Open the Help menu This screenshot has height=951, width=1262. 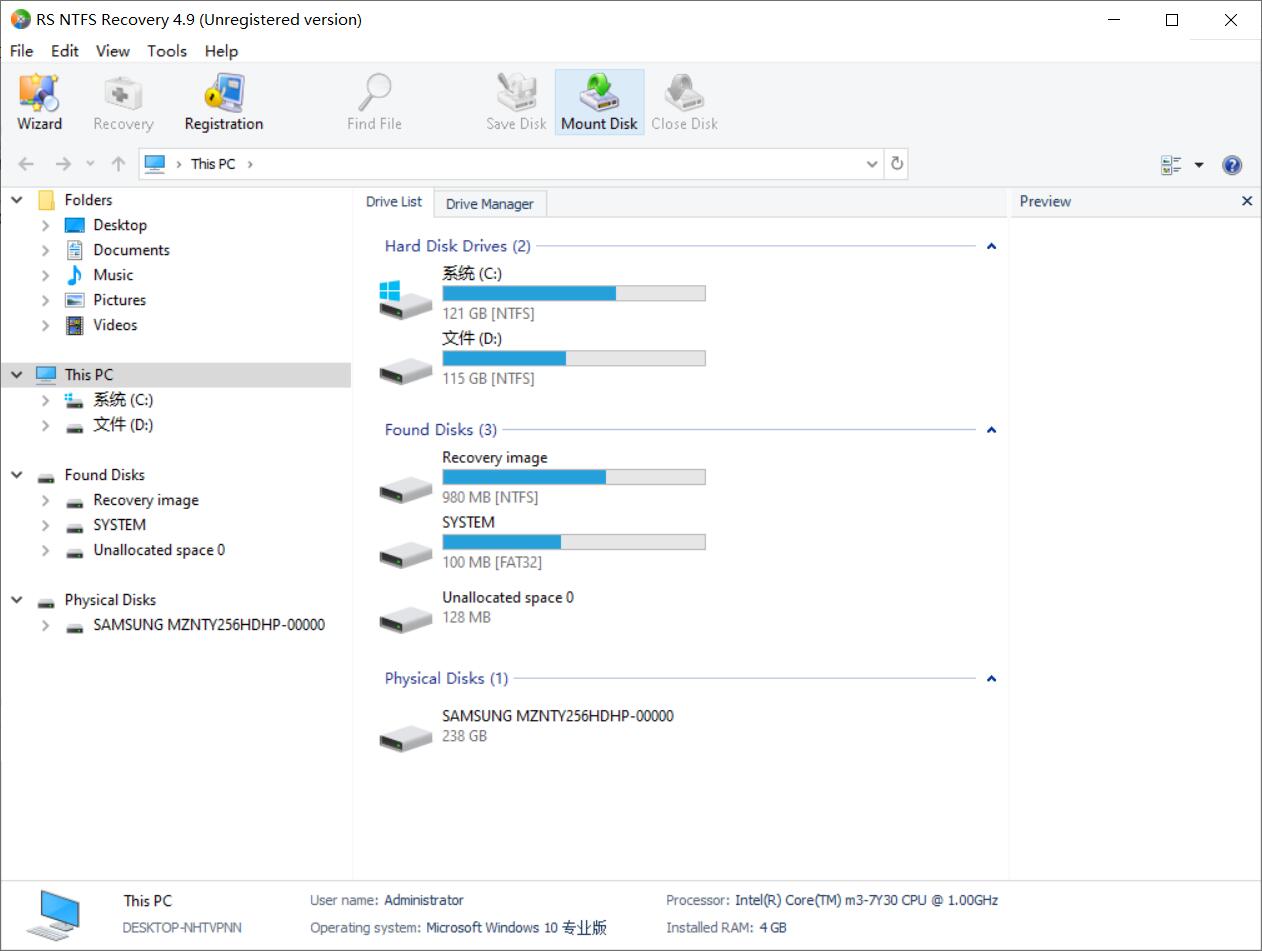(221, 51)
